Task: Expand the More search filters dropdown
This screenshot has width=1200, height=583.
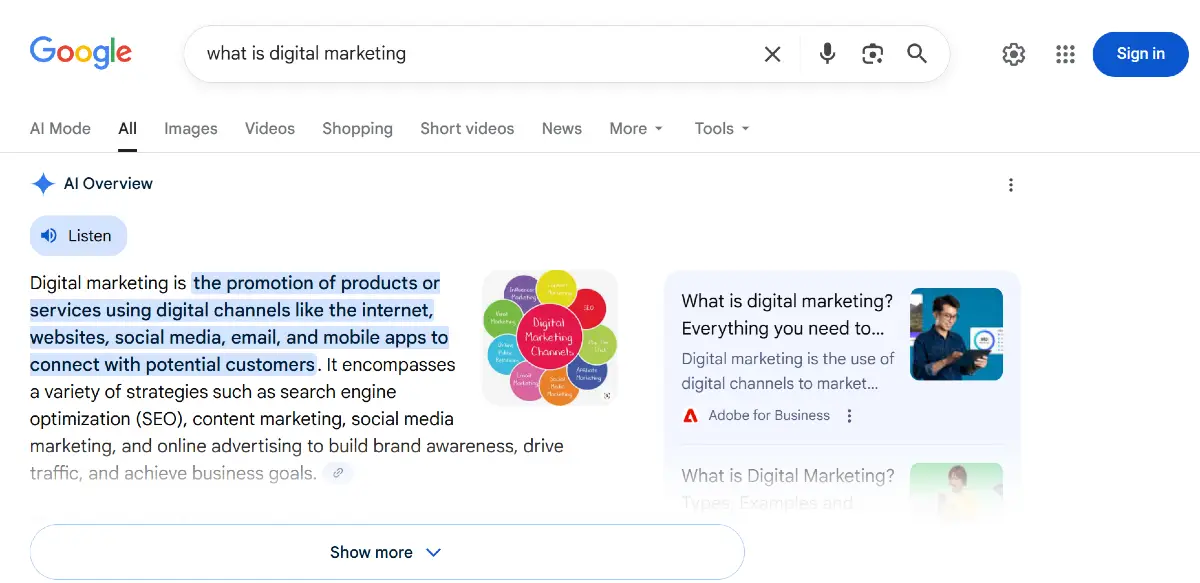Action: coord(636,128)
